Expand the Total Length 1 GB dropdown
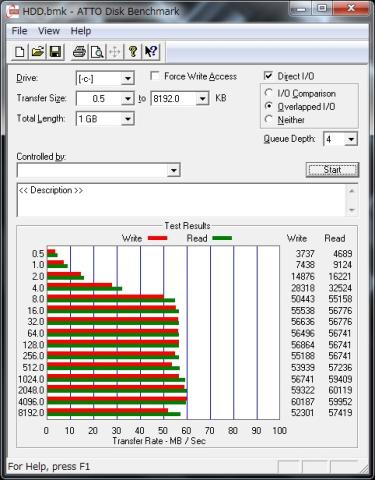The width and height of the screenshot is (375, 480). point(128,119)
